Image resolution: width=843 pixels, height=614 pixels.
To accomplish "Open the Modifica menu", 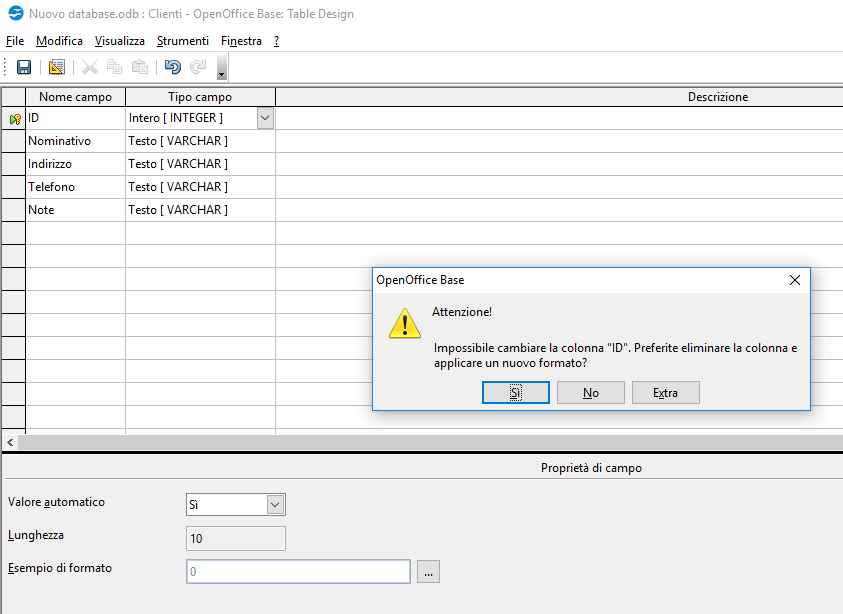I will tap(59, 41).
